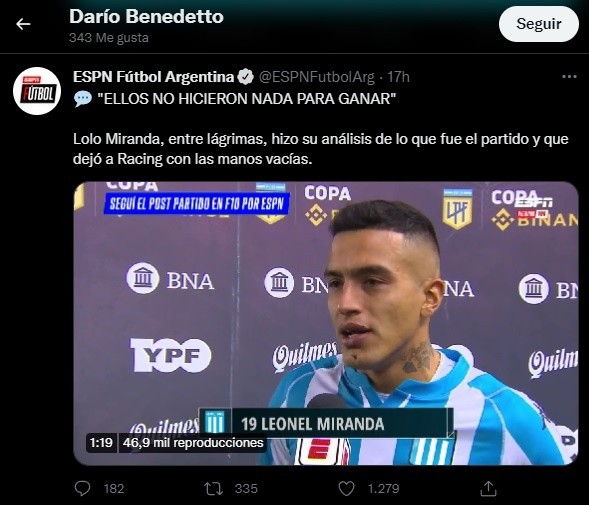Go back using the left arrow icon

click(x=23, y=24)
